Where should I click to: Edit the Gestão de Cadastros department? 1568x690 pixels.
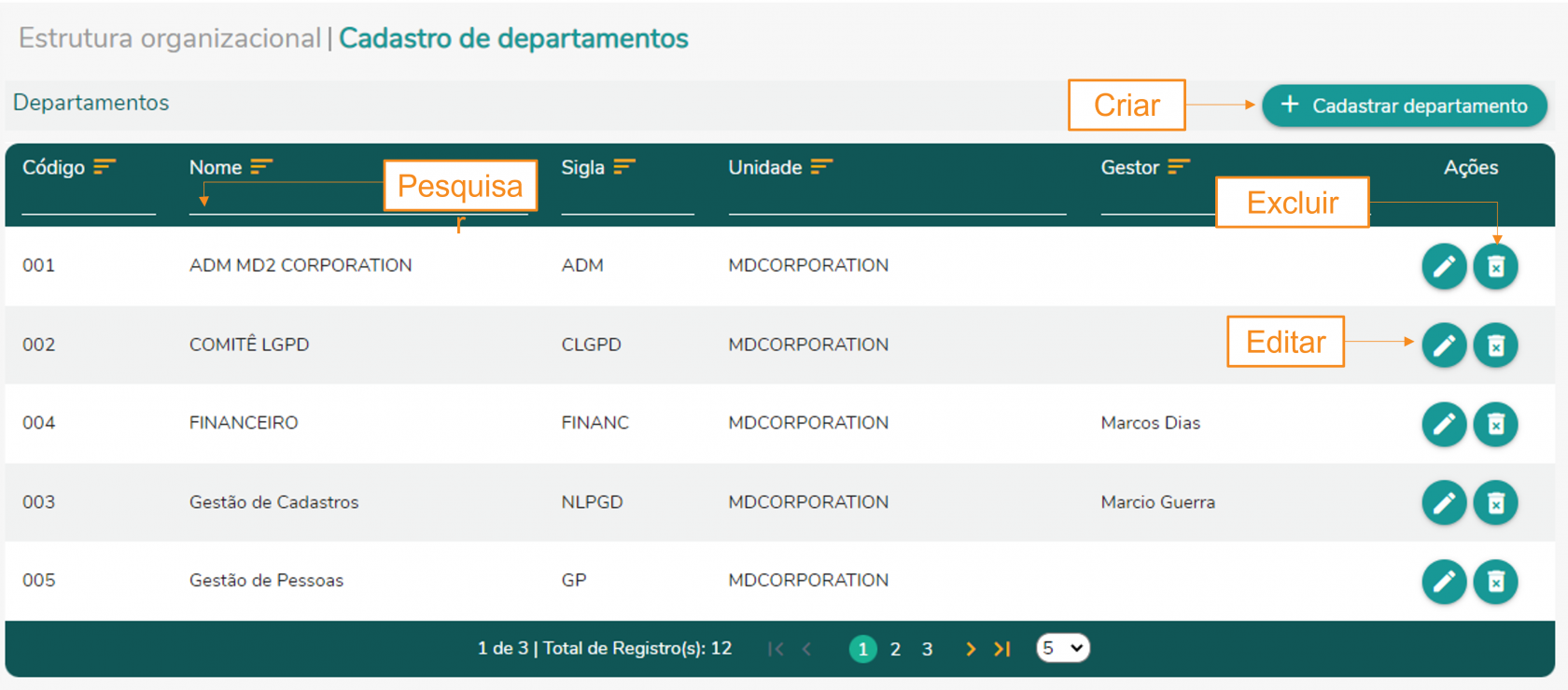pos(1444,503)
